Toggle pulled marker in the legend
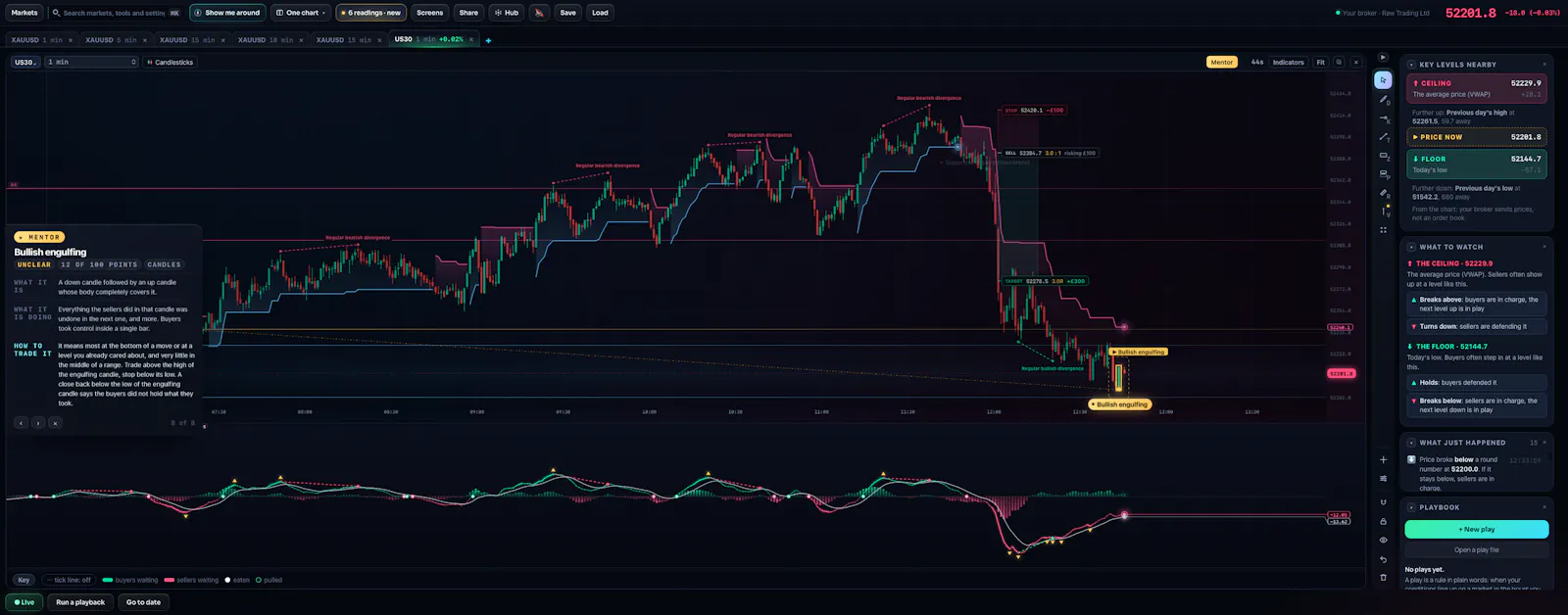The image size is (1568, 615). [269, 580]
